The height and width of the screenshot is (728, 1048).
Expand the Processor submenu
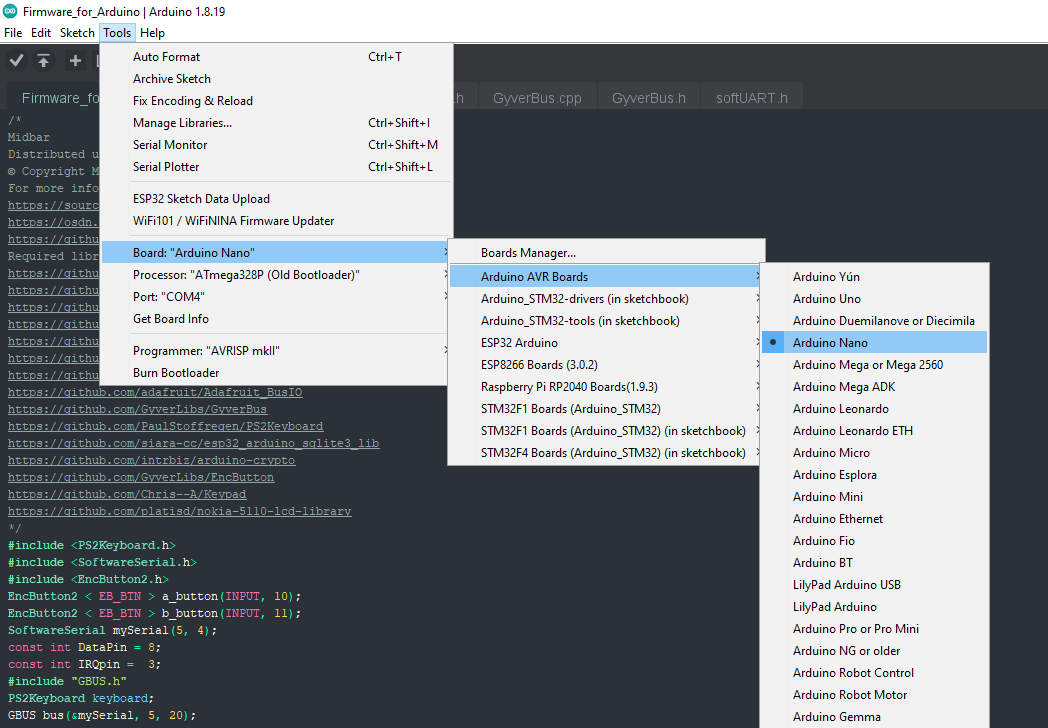[x=276, y=275]
